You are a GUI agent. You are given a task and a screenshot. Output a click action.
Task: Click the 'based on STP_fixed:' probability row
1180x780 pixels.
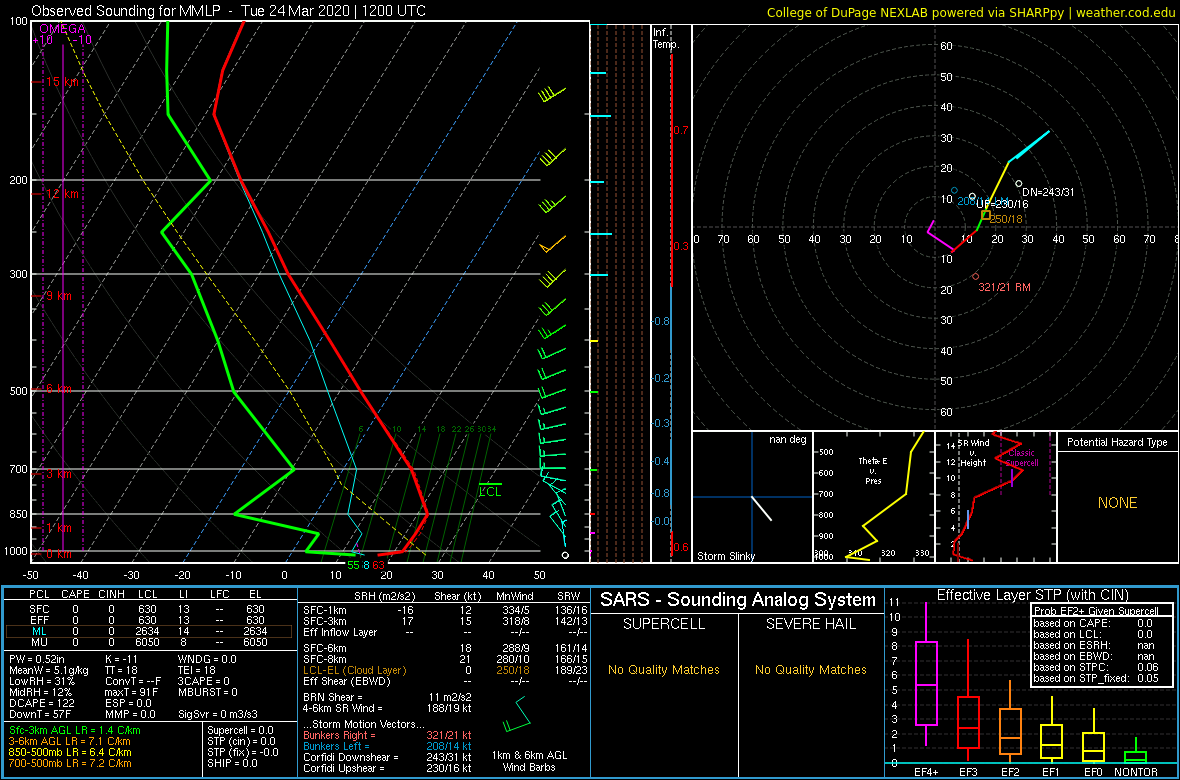coord(1096,678)
